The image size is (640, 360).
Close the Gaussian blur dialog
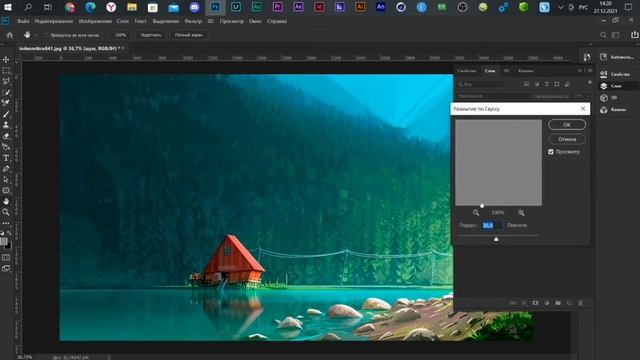(x=583, y=109)
